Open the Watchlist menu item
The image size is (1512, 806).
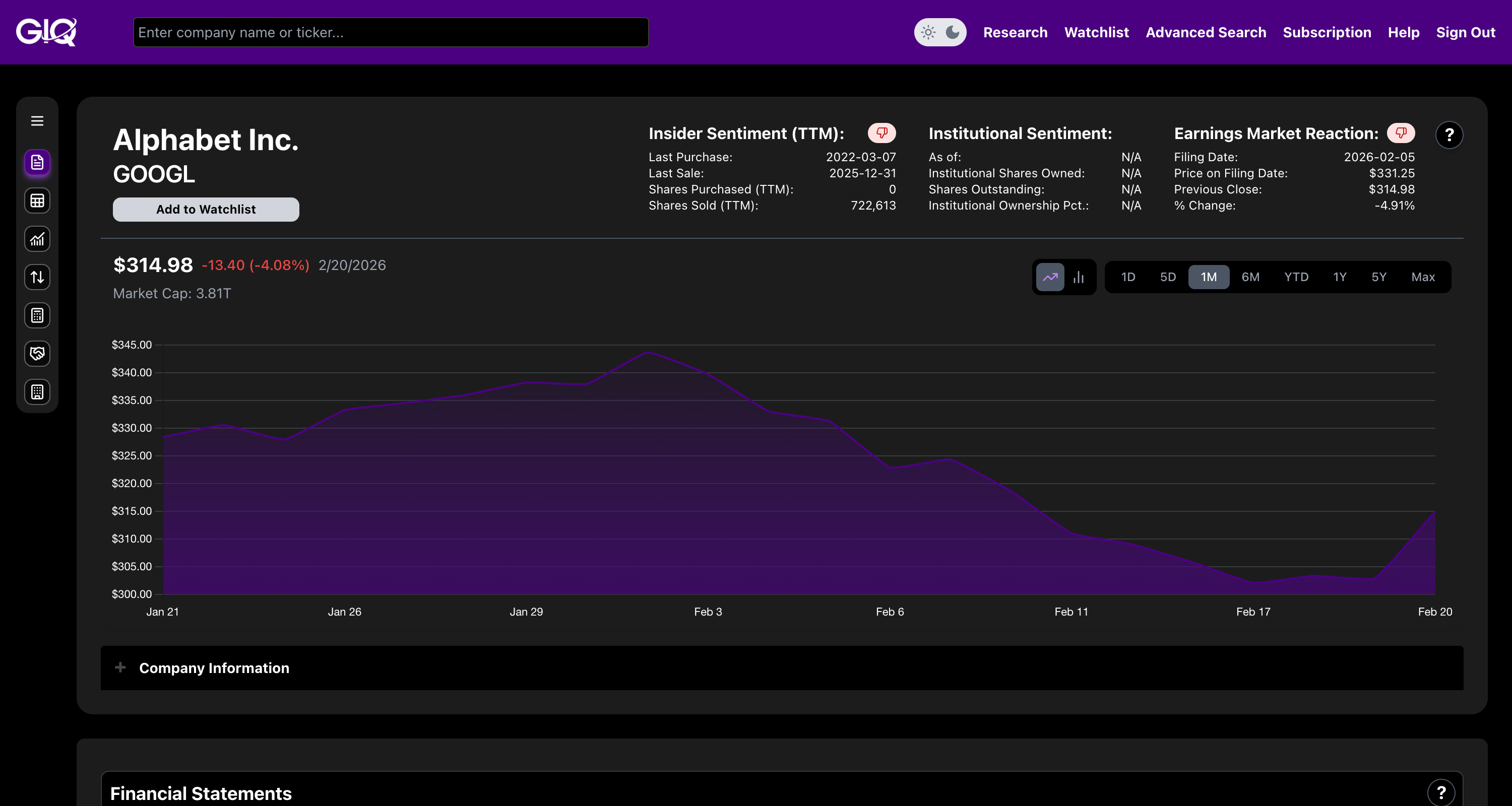pyautogui.click(x=1096, y=32)
